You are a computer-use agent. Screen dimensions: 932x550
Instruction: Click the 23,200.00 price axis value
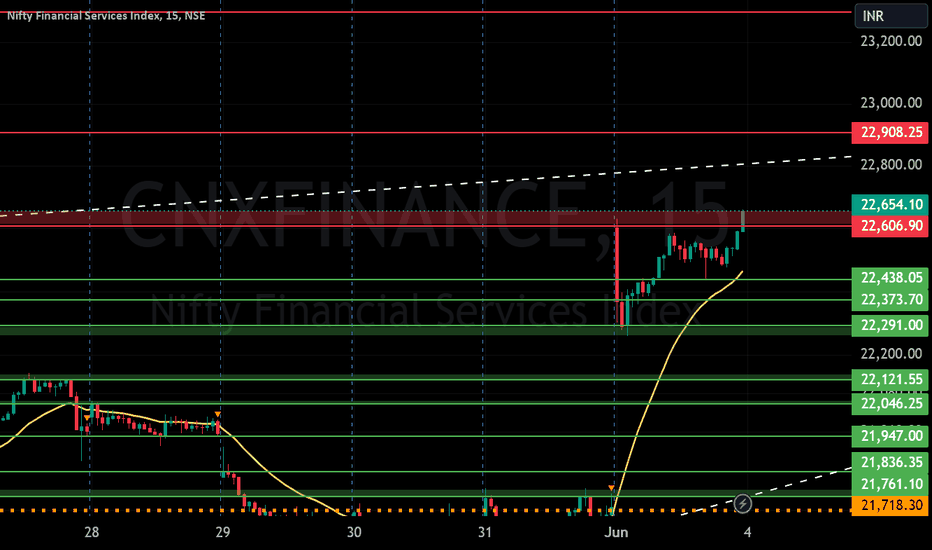(x=891, y=42)
